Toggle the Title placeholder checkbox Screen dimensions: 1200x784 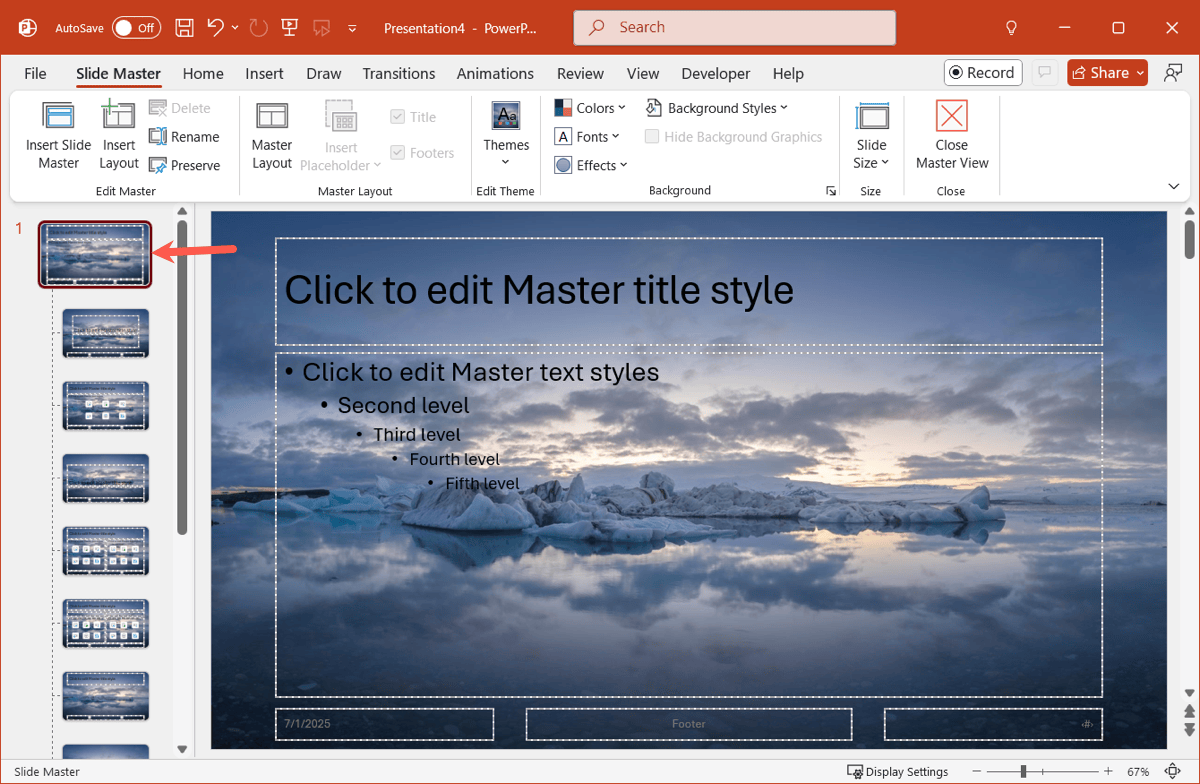click(x=398, y=117)
